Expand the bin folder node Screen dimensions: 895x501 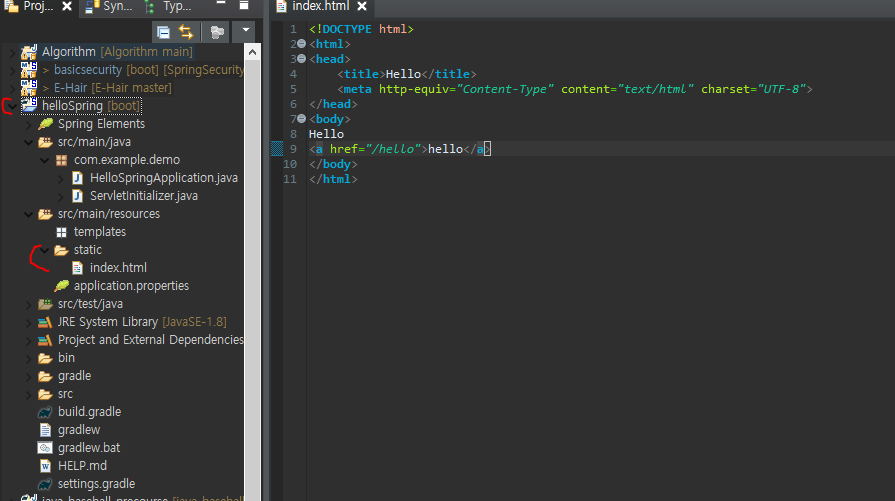point(29,359)
